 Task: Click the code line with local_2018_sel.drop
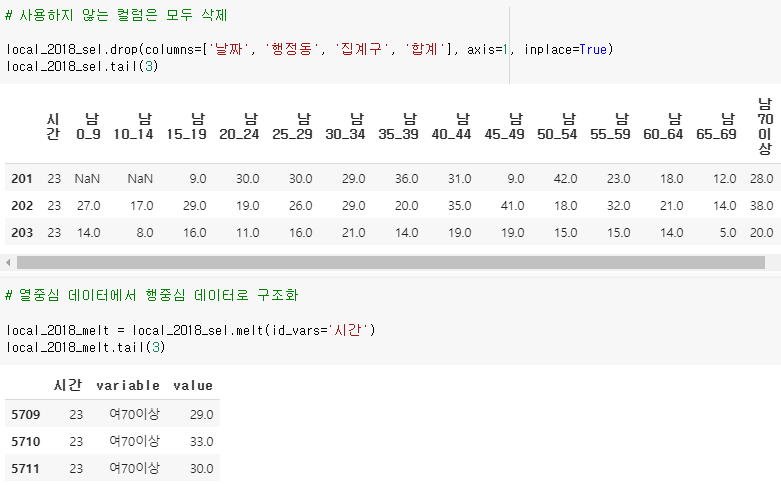(x=309, y=49)
